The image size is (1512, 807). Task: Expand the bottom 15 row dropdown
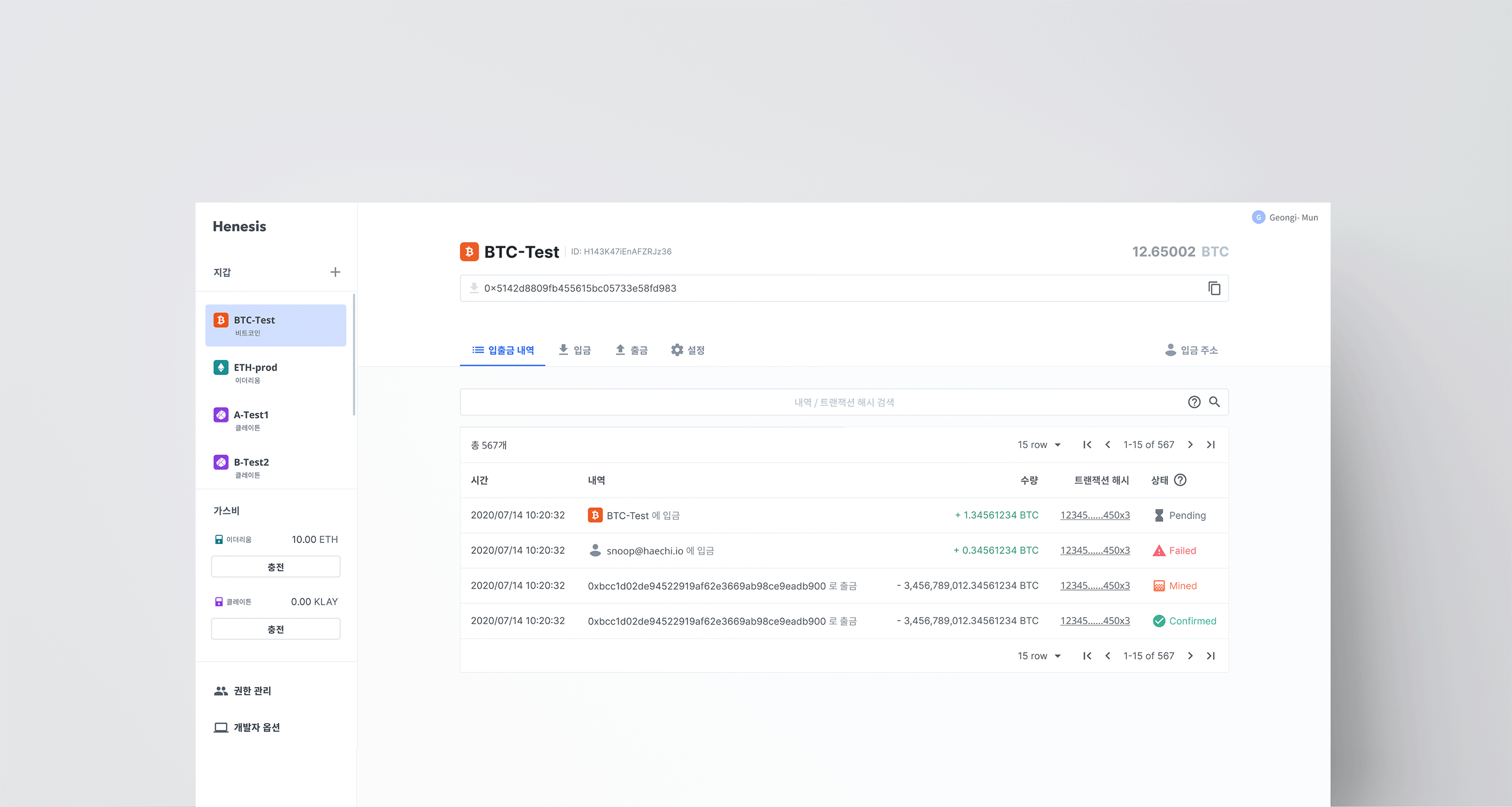point(1039,656)
